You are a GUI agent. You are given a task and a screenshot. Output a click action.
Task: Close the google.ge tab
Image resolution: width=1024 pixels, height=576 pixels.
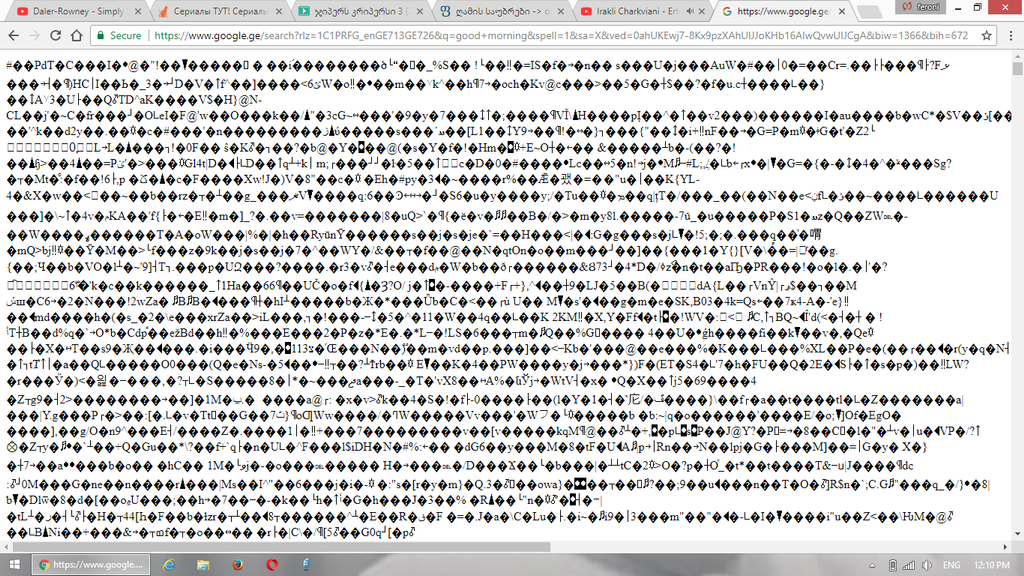[842, 11]
